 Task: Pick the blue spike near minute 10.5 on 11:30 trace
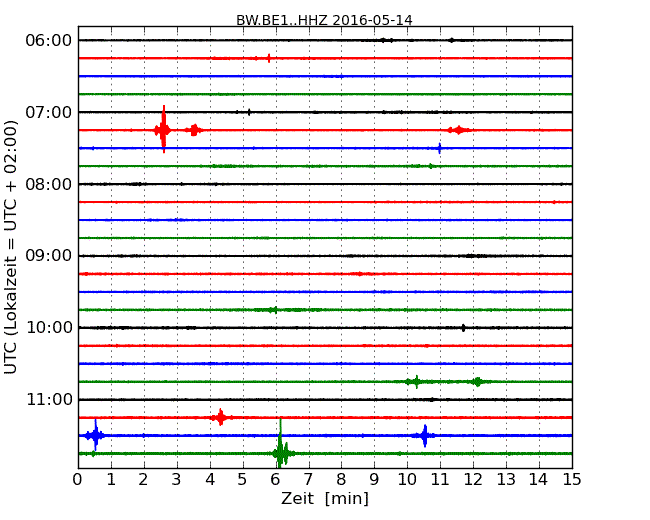click(x=424, y=435)
